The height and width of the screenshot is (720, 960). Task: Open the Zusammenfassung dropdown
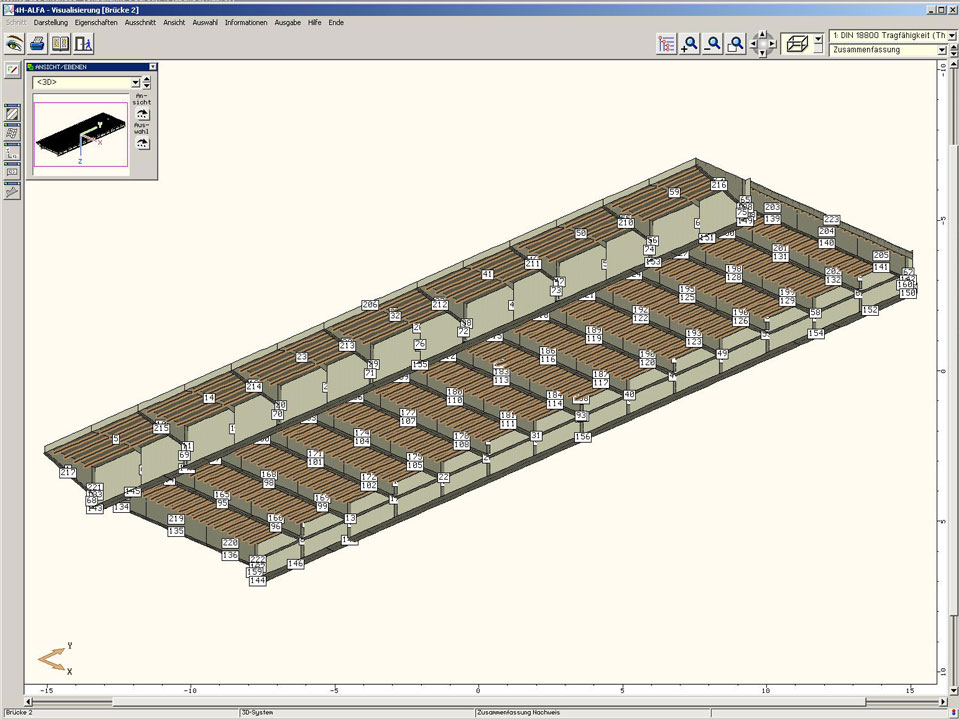pyautogui.click(x=942, y=50)
